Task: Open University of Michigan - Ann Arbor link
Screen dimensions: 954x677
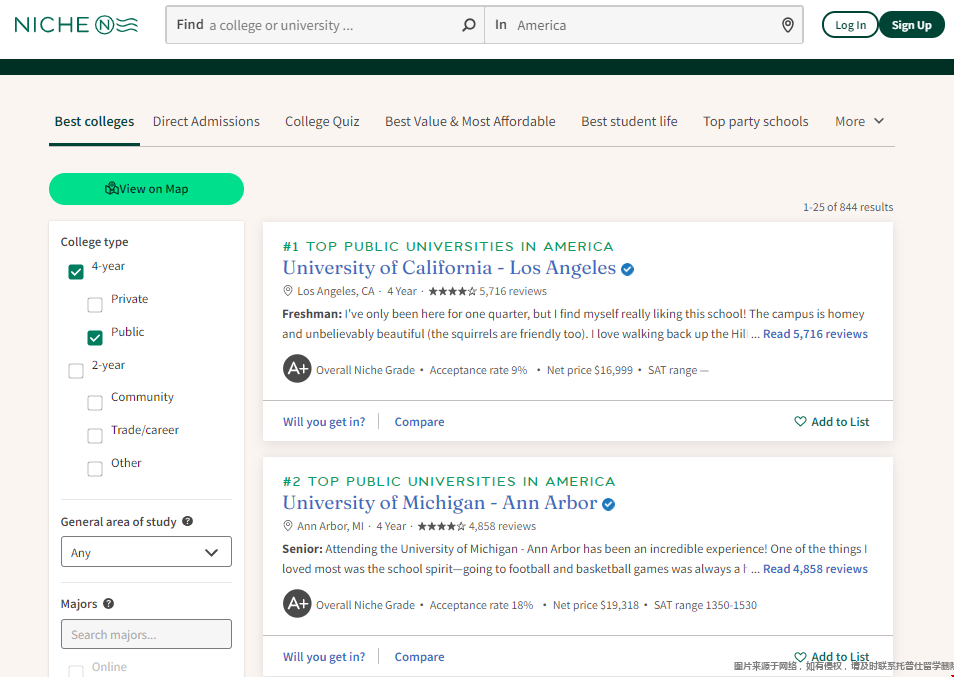Action: point(440,502)
